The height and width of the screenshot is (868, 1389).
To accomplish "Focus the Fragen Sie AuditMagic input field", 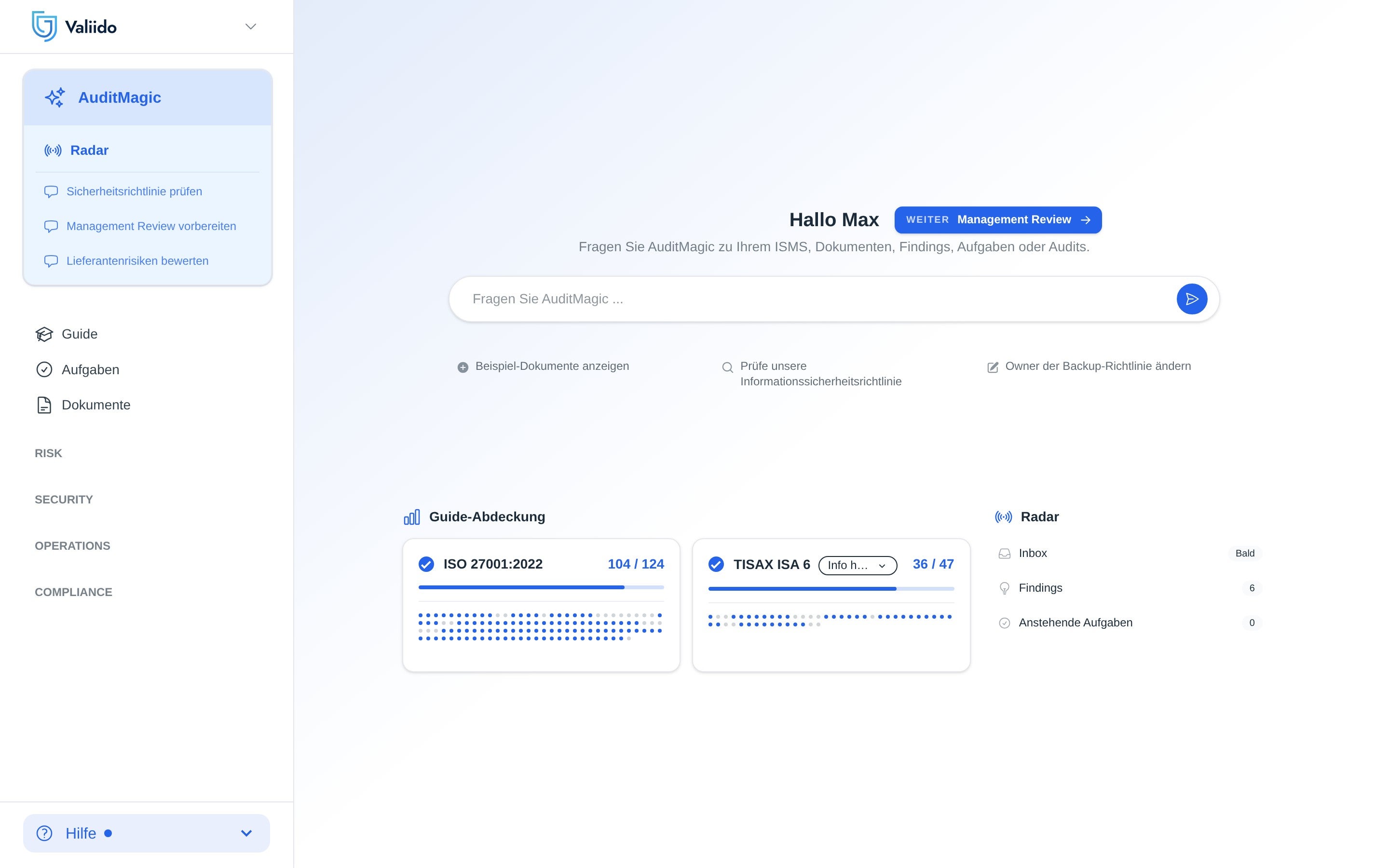I will click(833, 299).
